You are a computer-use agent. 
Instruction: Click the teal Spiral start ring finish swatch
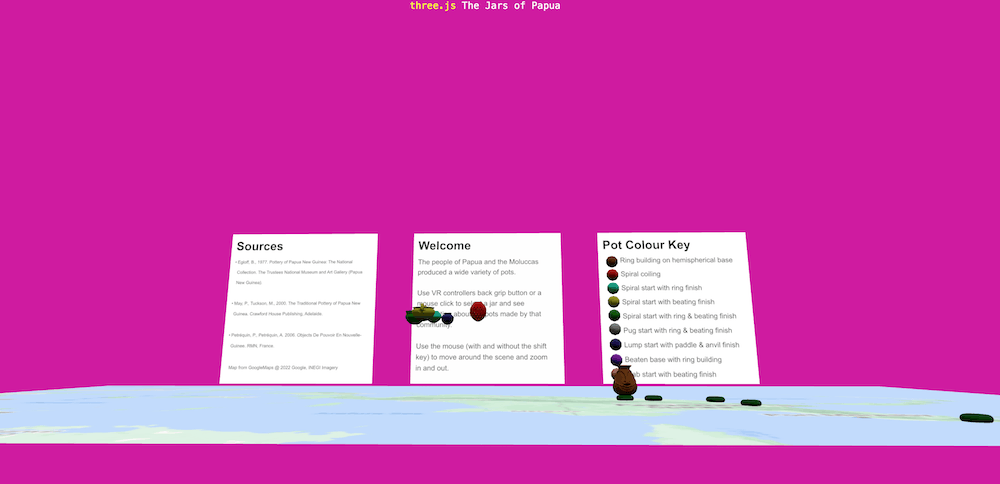point(613,288)
